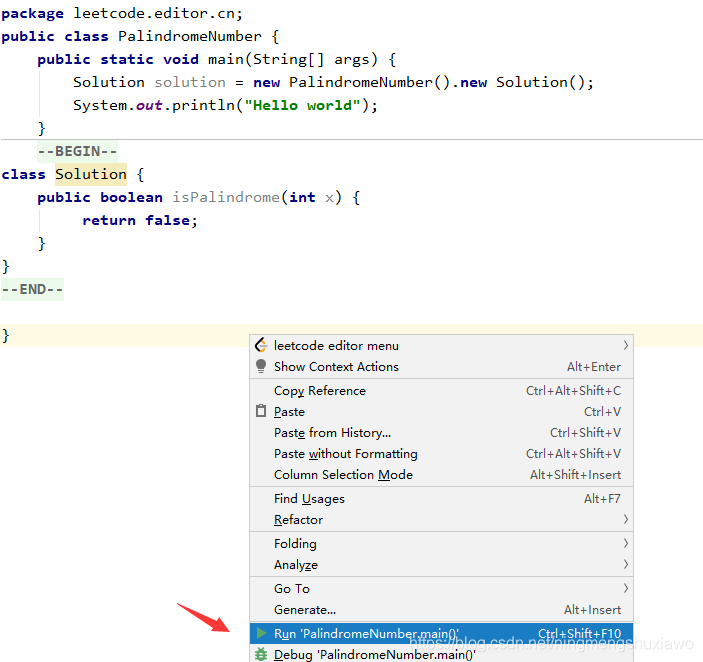This screenshot has height=662, width=703.
Task: Run 'PalindromeNumber.main()' from the menu
Action: tap(366, 633)
